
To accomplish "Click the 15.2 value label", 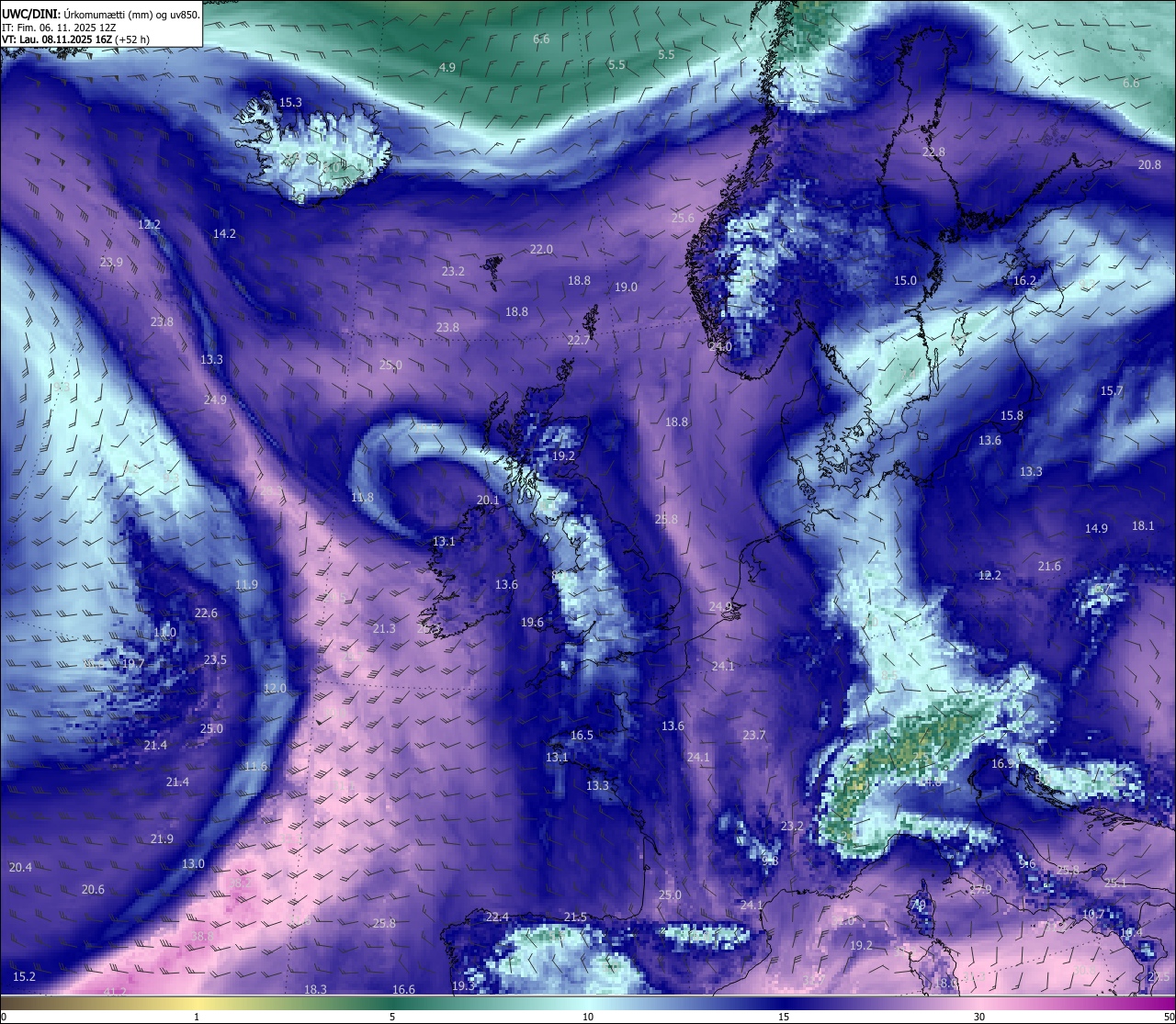I will coord(24,977).
